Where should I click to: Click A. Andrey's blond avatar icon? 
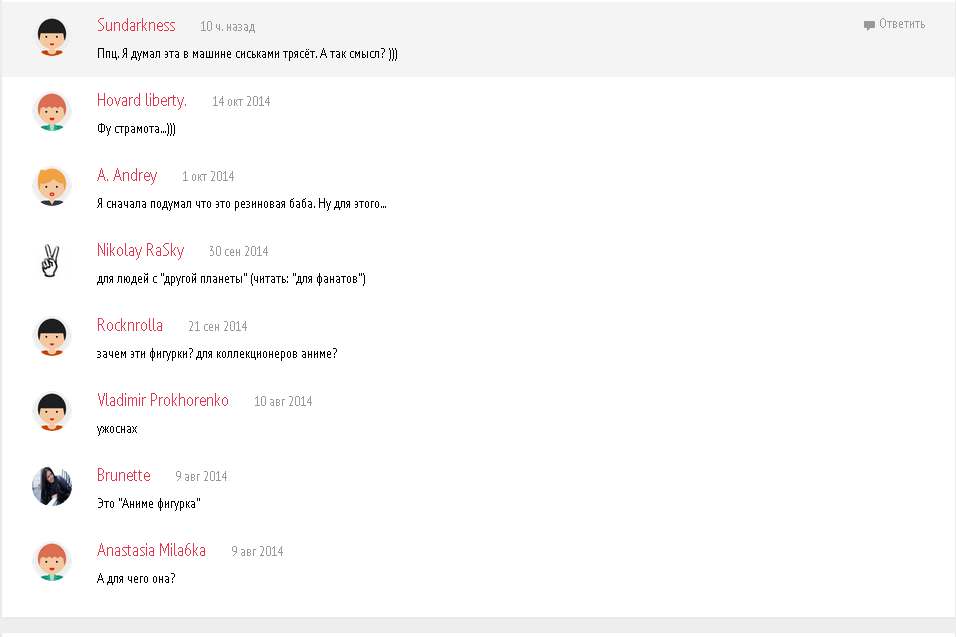pos(52,186)
